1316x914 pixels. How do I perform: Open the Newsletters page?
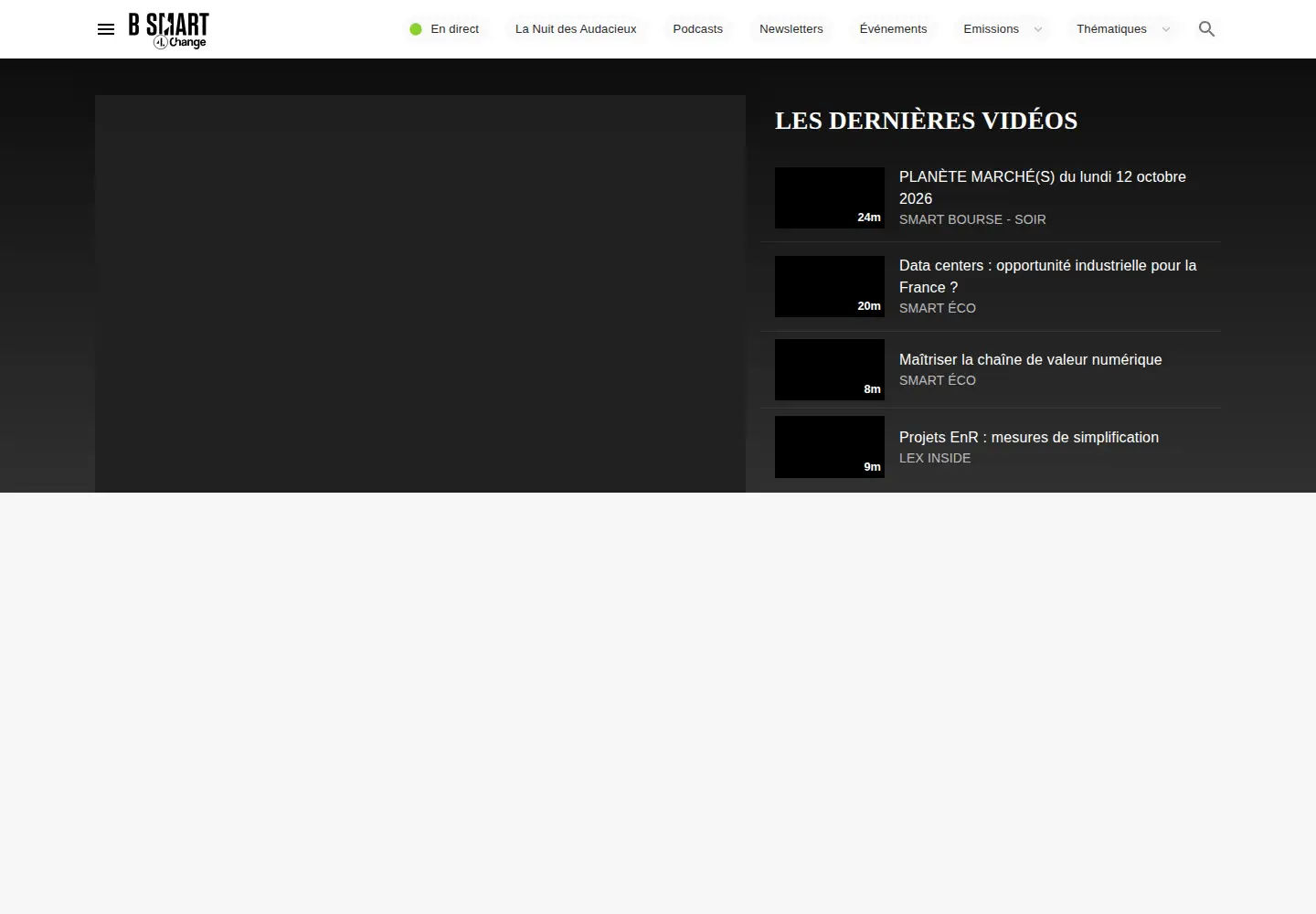(x=791, y=29)
